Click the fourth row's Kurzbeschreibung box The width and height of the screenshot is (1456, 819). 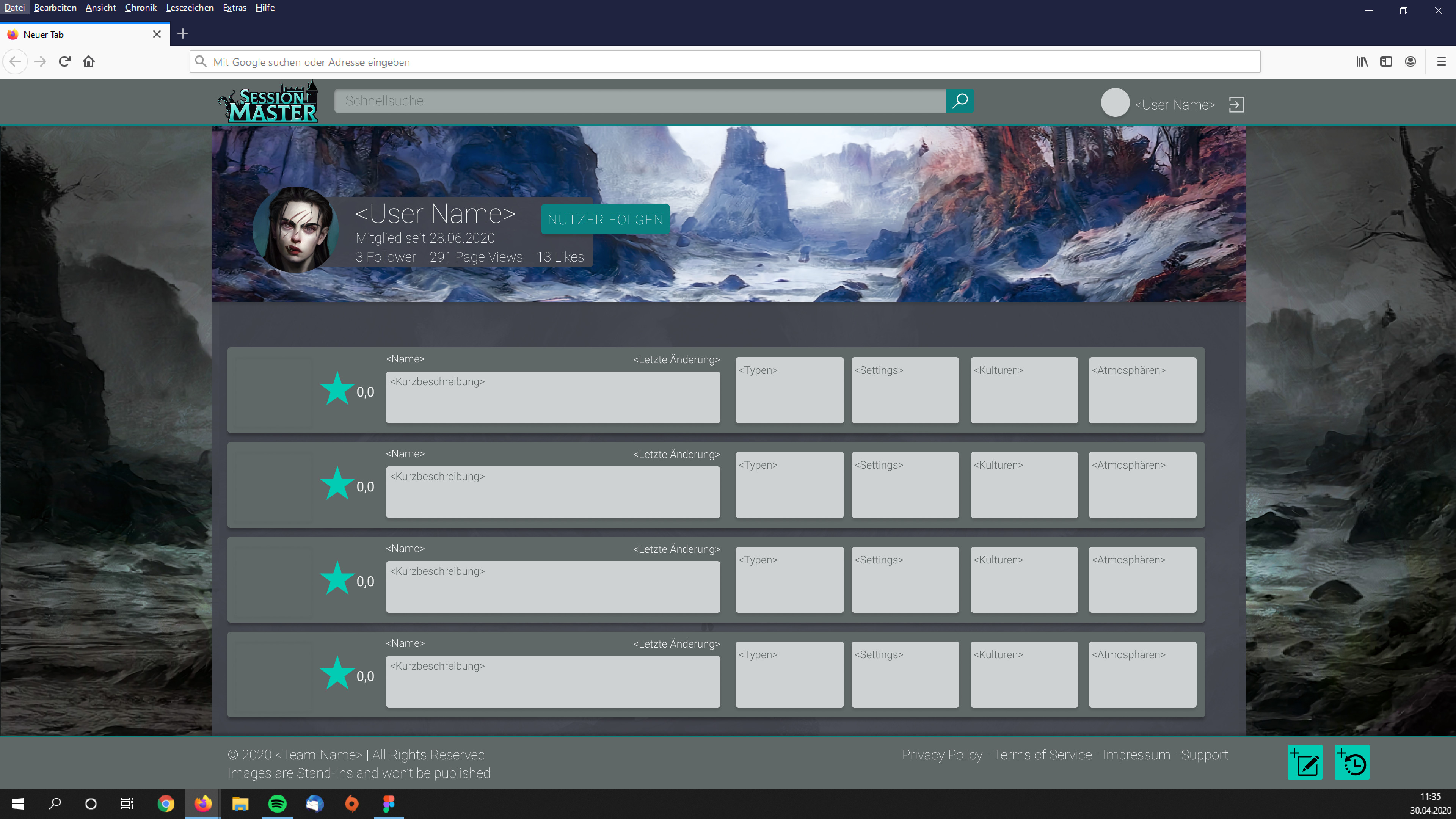tap(553, 681)
